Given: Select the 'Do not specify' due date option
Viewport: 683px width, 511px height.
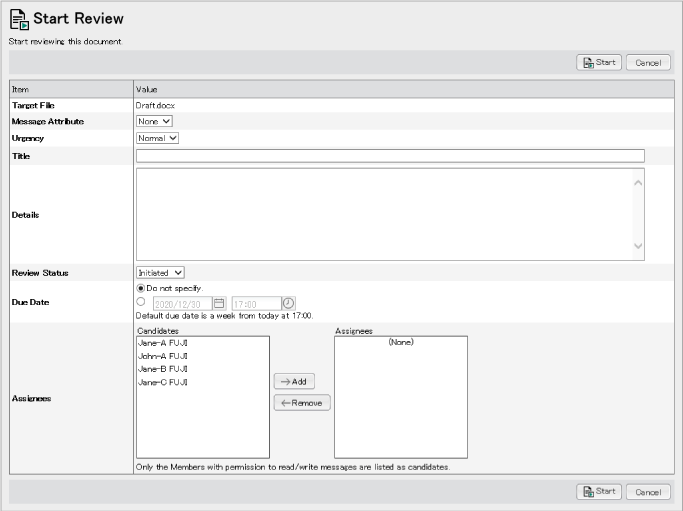Looking at the screenshot, I should point(141,289).
